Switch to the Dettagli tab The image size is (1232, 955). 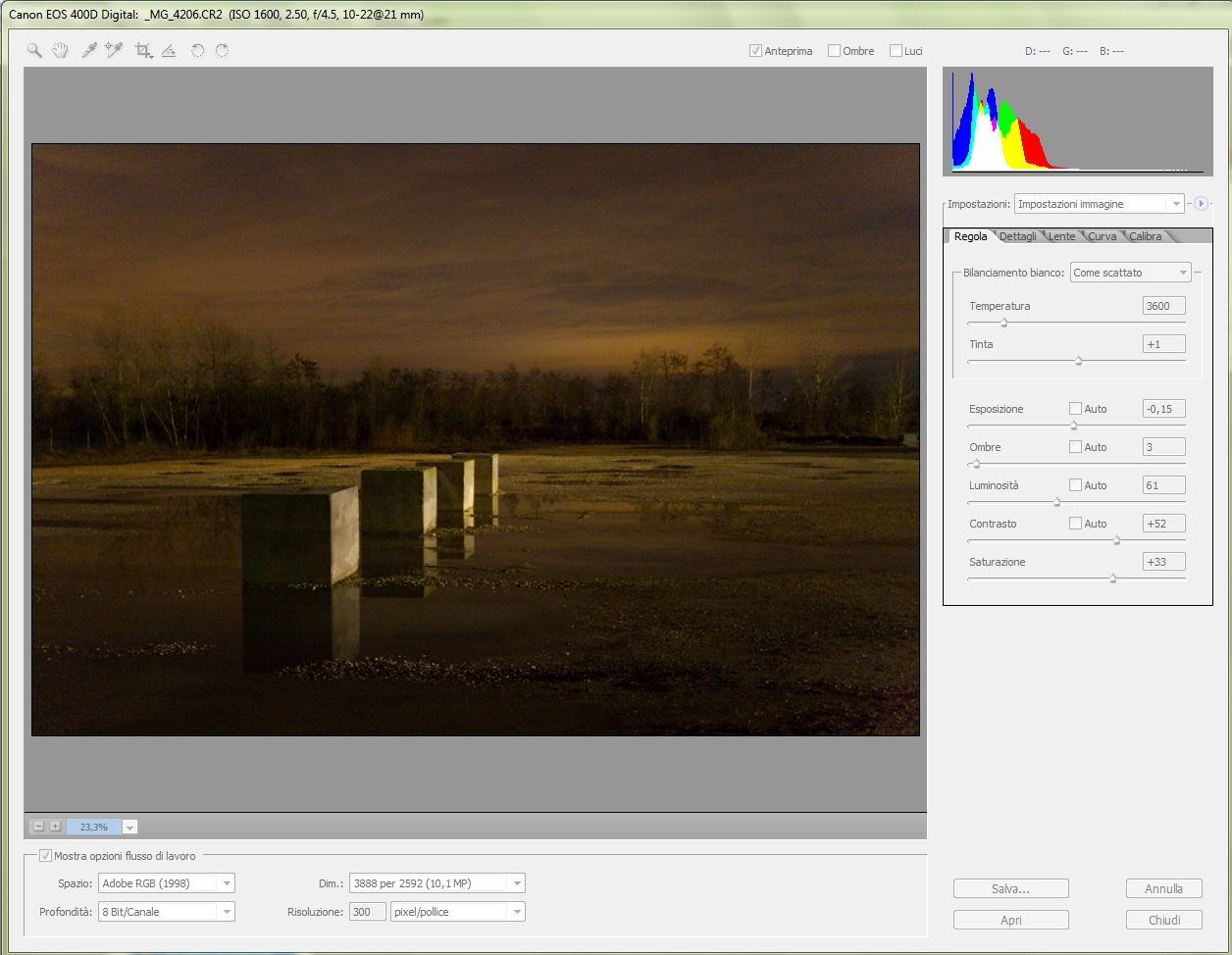click(1017, 236)
